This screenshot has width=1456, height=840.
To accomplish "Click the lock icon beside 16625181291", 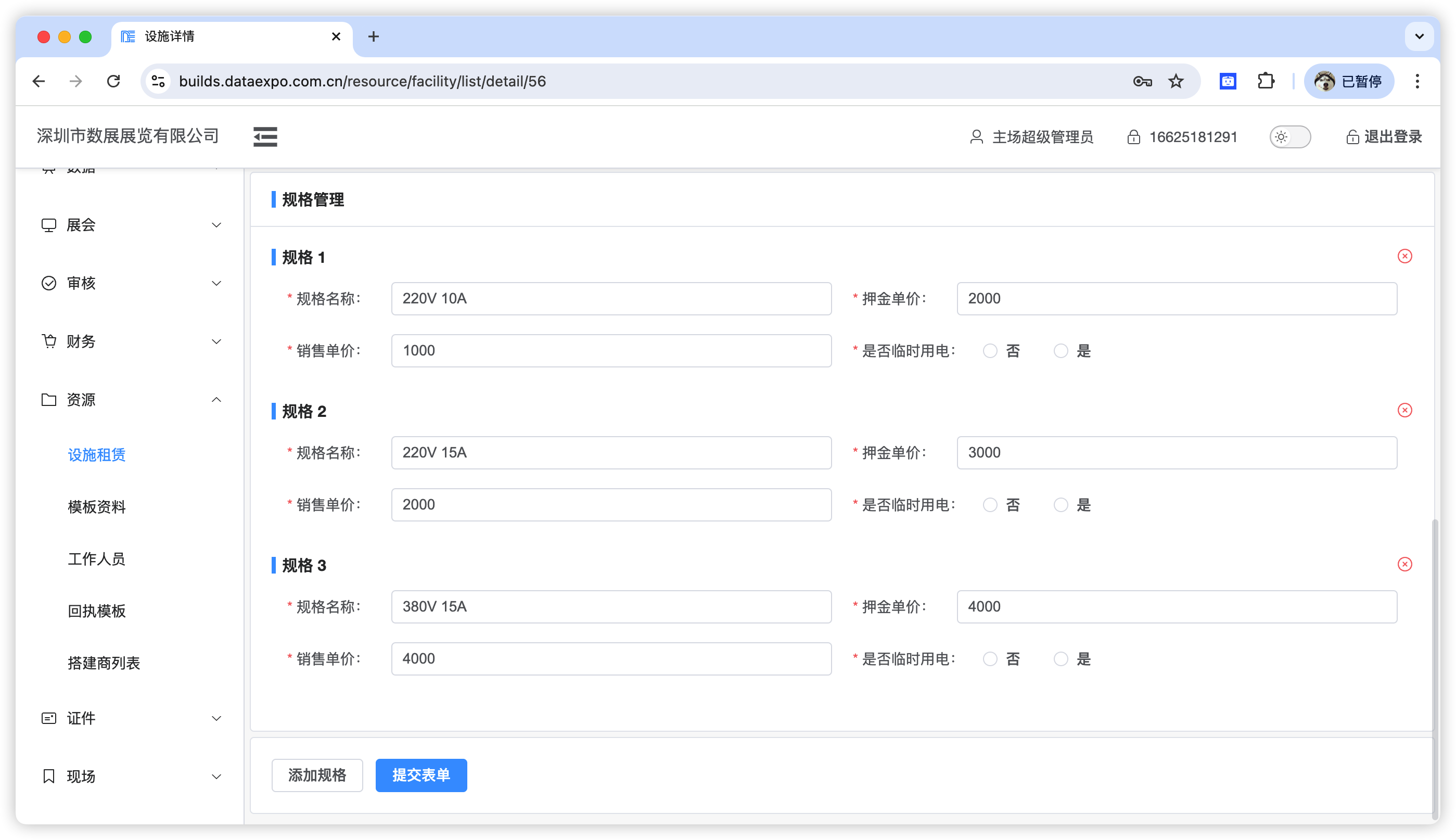I will 1133,137.
